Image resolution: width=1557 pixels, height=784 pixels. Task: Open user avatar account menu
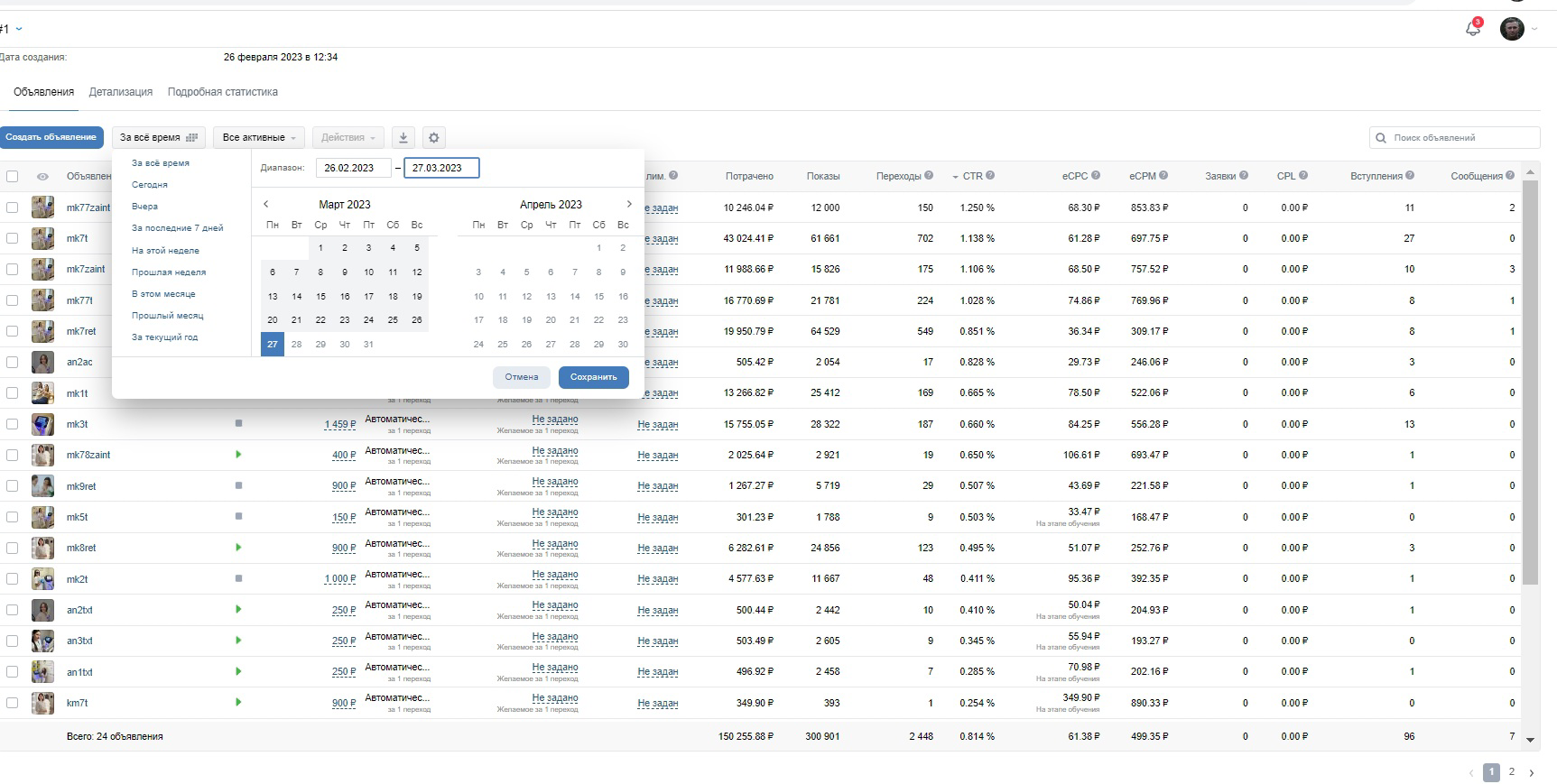click(1513, 29)
